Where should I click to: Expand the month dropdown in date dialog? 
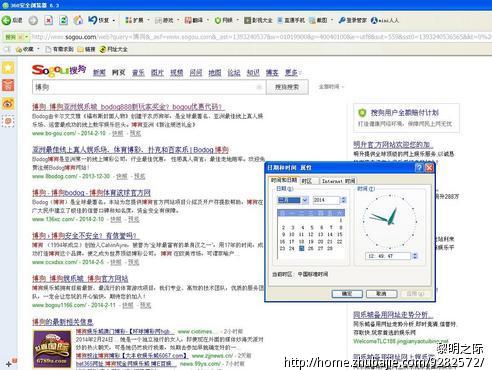pos(305,200)
